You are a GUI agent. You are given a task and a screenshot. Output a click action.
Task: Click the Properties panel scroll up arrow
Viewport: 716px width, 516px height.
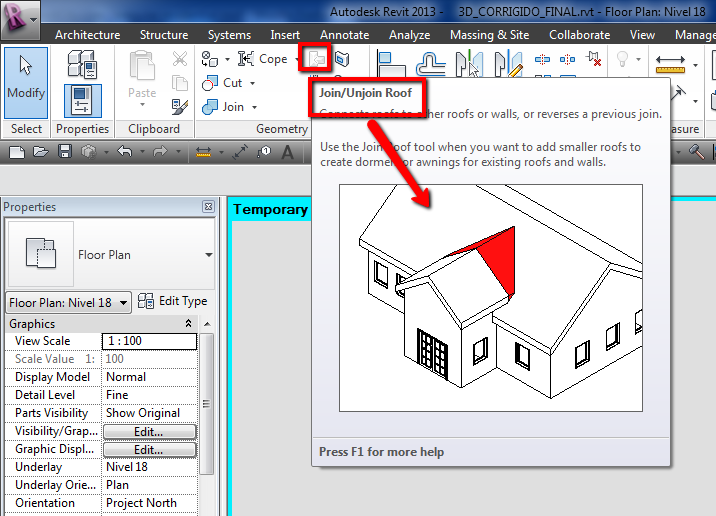207,324
